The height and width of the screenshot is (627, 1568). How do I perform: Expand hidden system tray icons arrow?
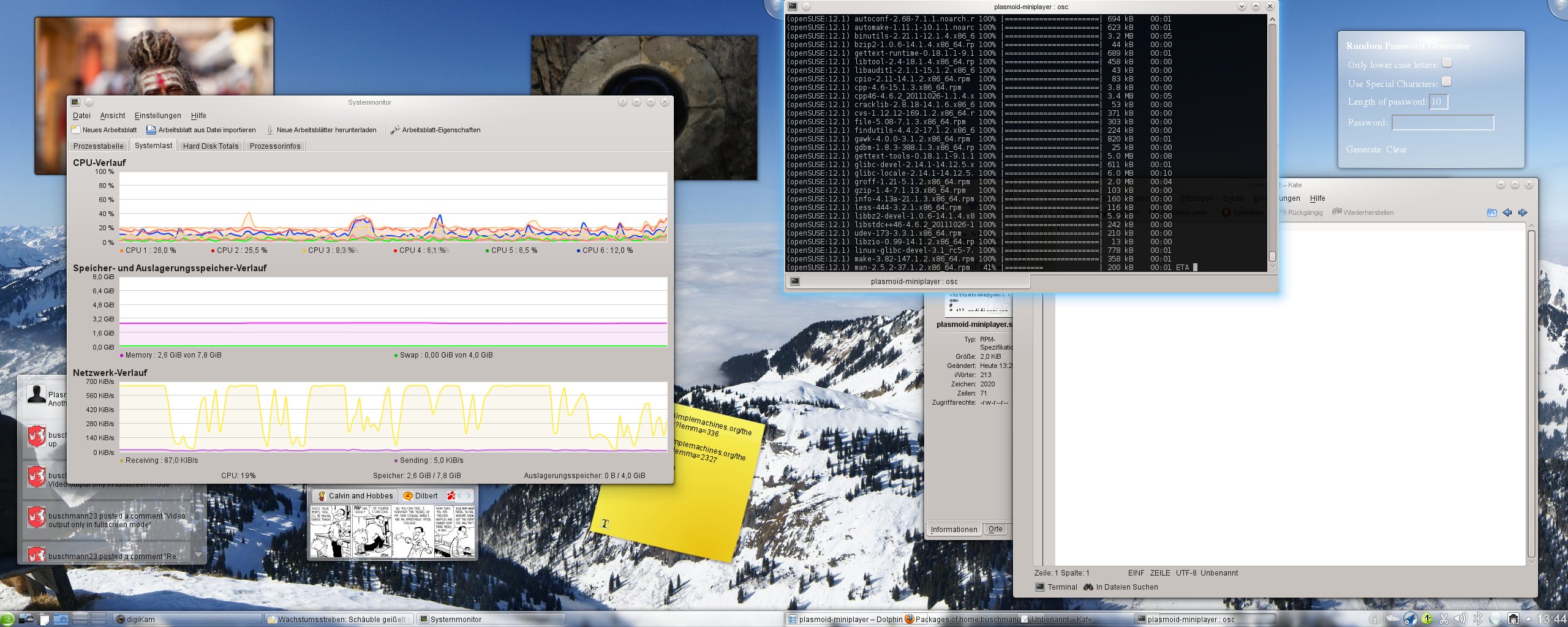1528,619
